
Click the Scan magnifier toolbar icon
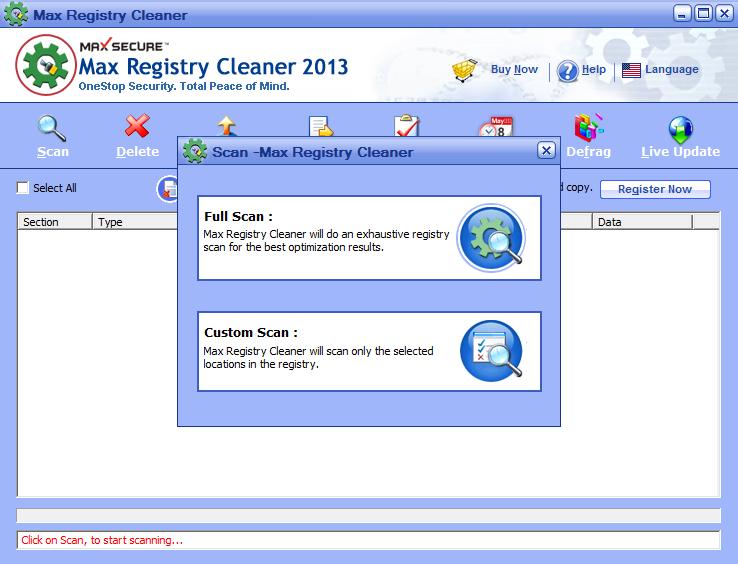click(x=51, y=128)
